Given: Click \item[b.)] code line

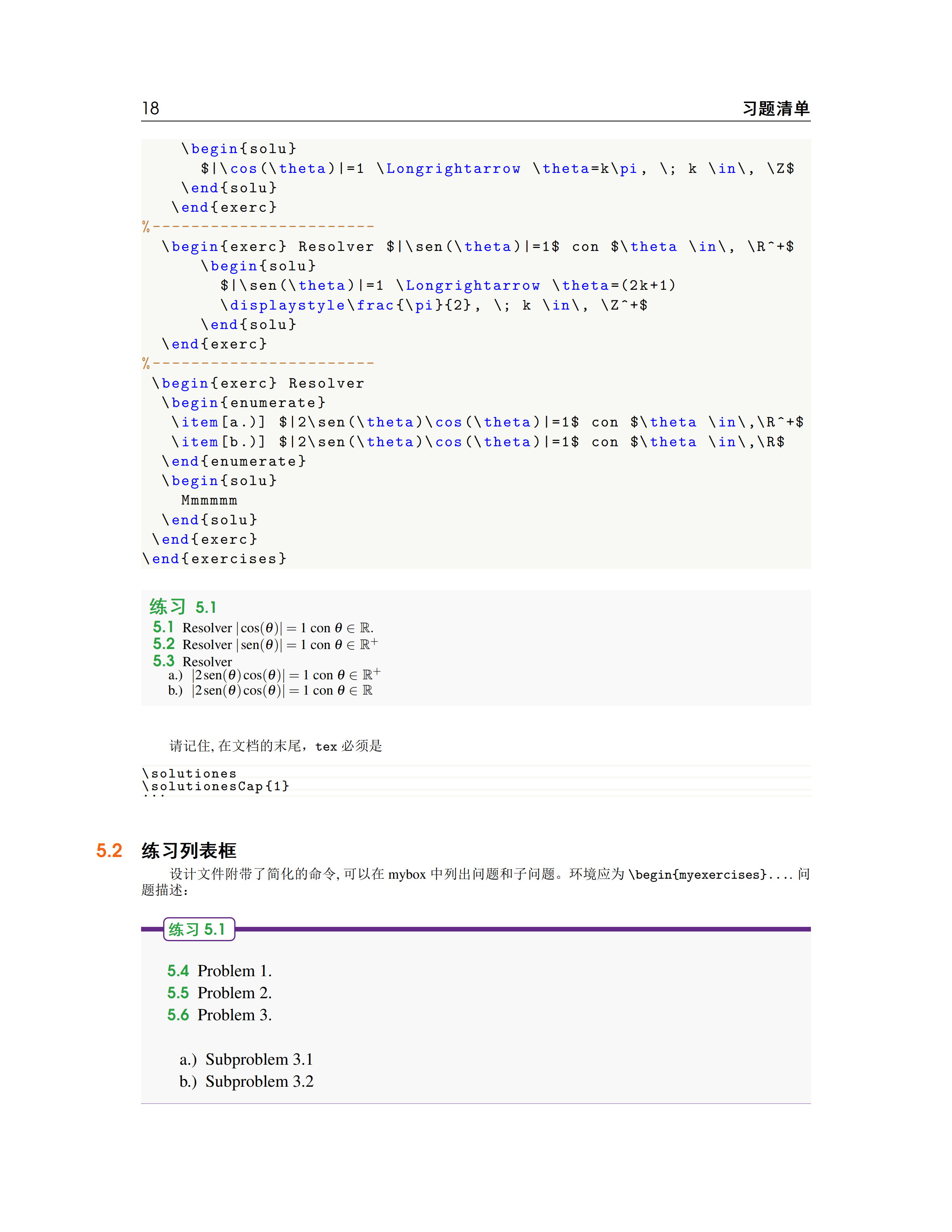Looking at the screenshot, I should click(478, 442).
